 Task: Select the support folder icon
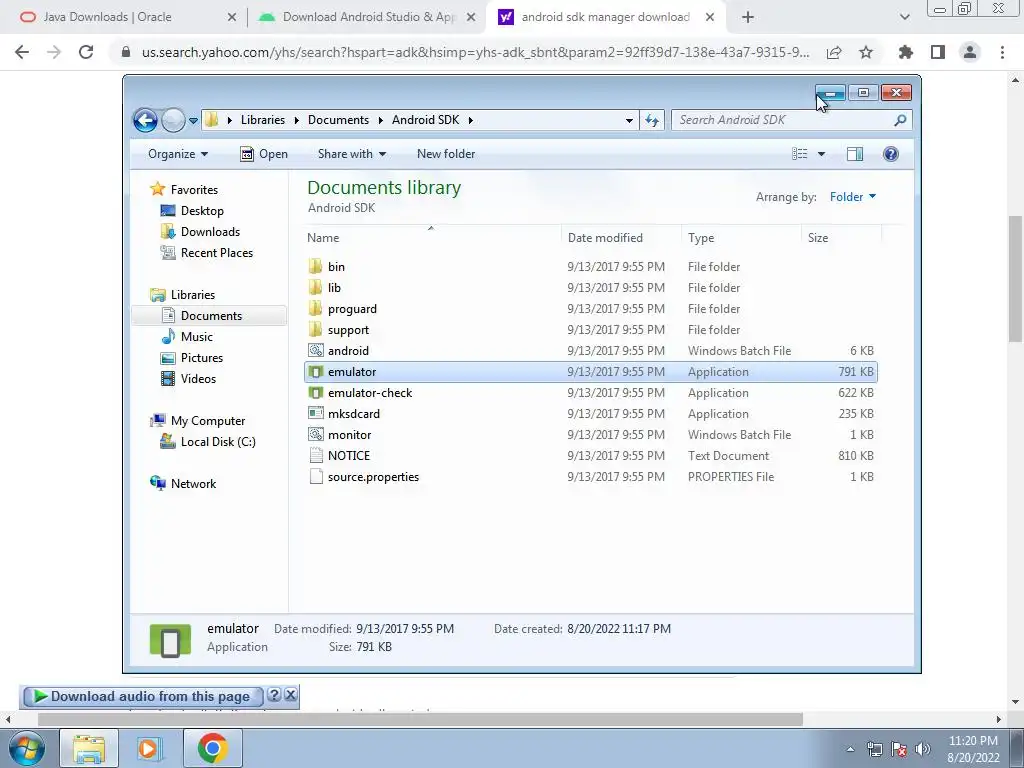tap(315, 330)
